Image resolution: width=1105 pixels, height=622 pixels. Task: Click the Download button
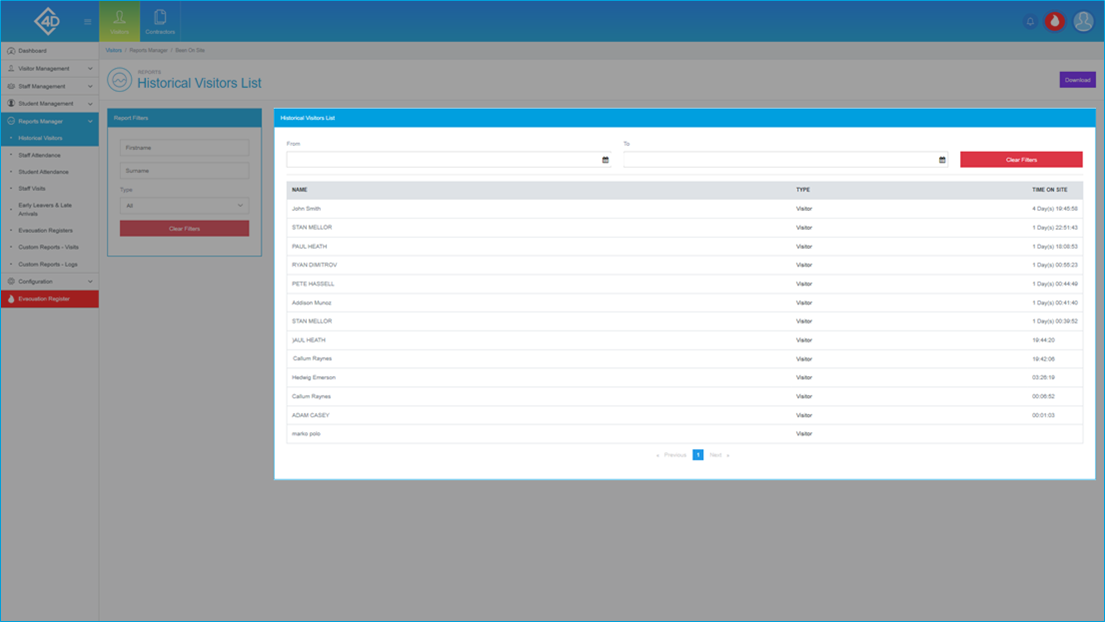pyautogui.click(x=1077, y=80)
